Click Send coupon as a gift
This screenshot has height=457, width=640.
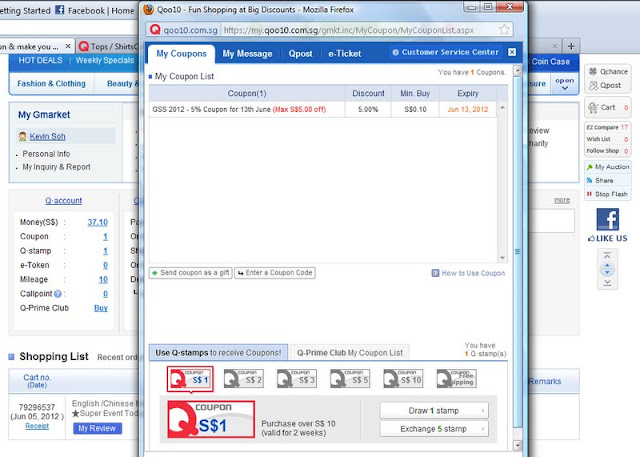coord(191,273)
